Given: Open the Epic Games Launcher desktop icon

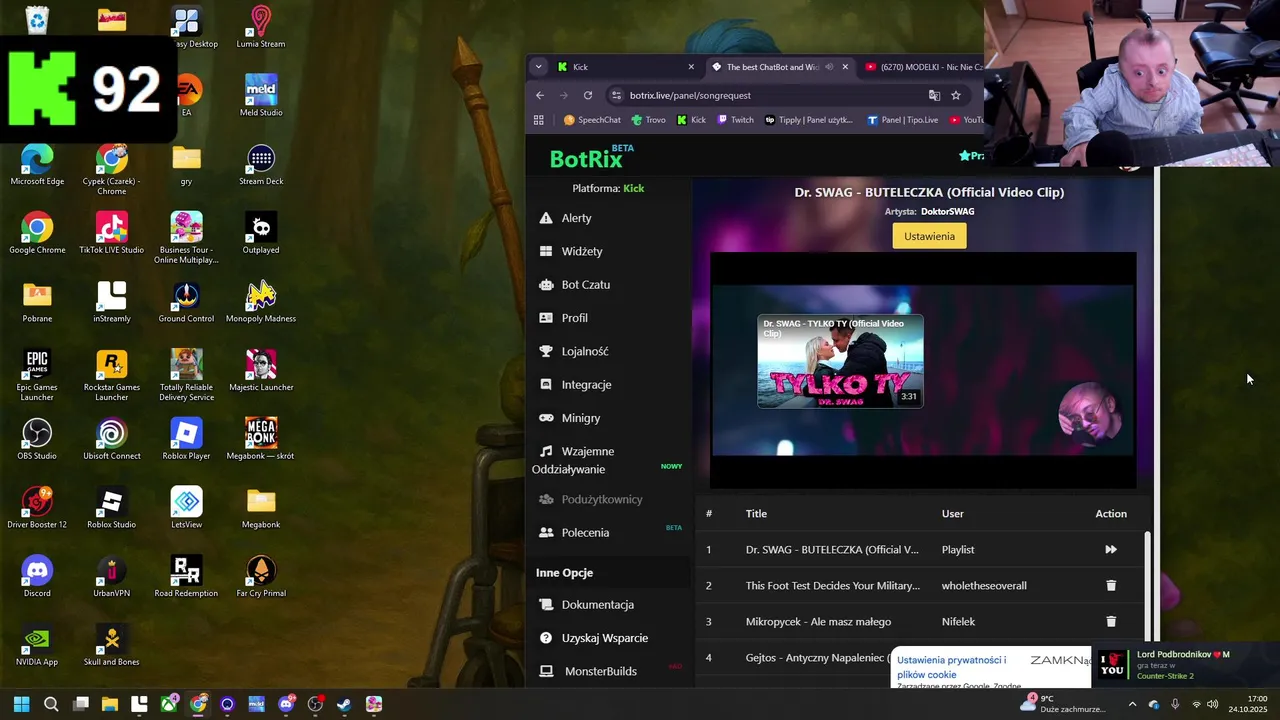Looking at the screenshot, I should 37,376.
